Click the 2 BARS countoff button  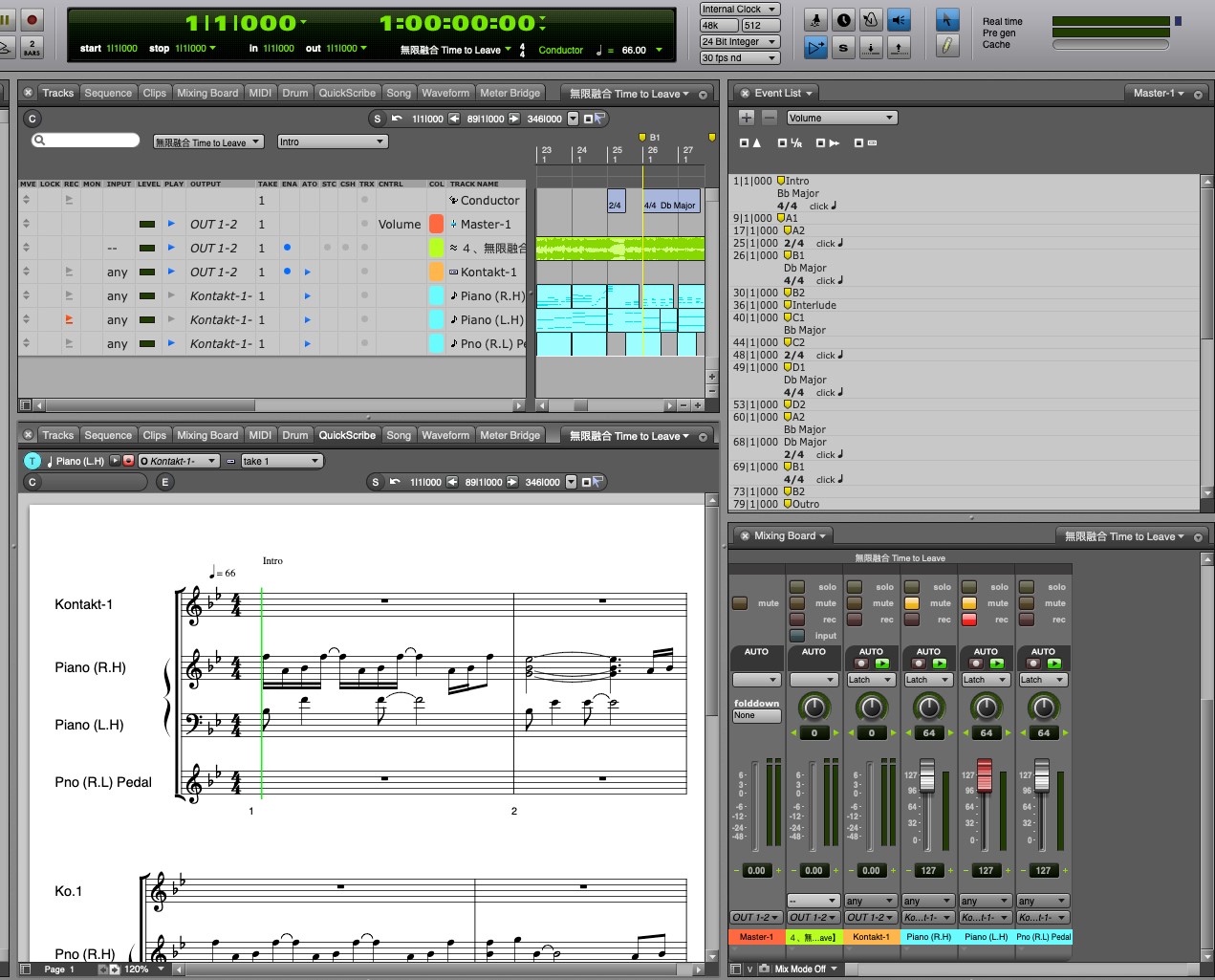[x=32, y=48]
